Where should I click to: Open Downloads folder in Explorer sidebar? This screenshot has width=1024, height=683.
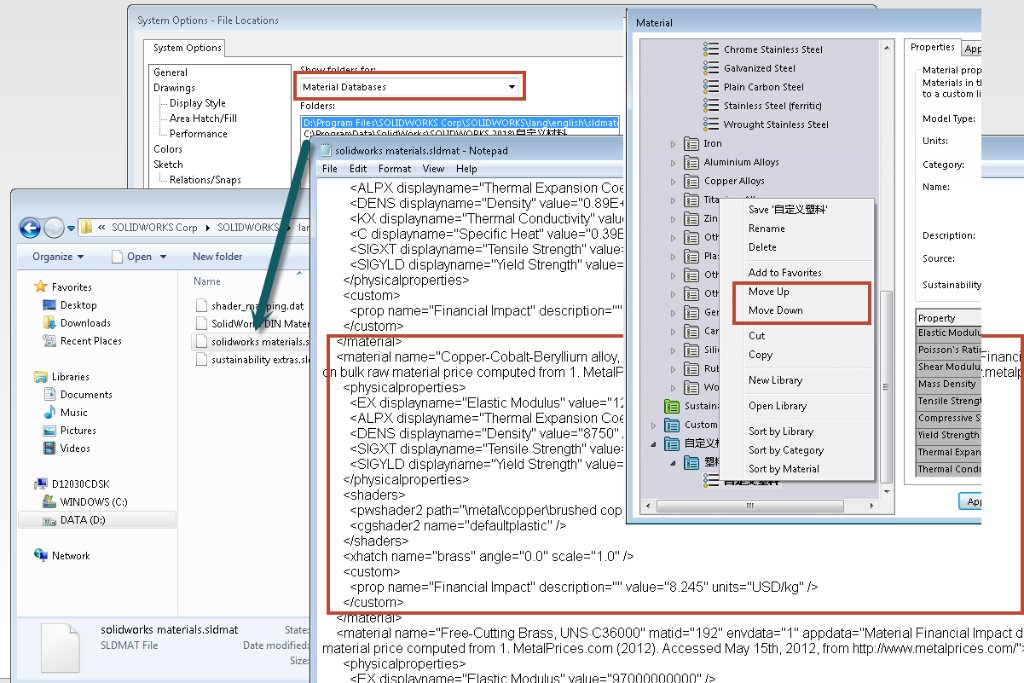click(x=85, y=323)
